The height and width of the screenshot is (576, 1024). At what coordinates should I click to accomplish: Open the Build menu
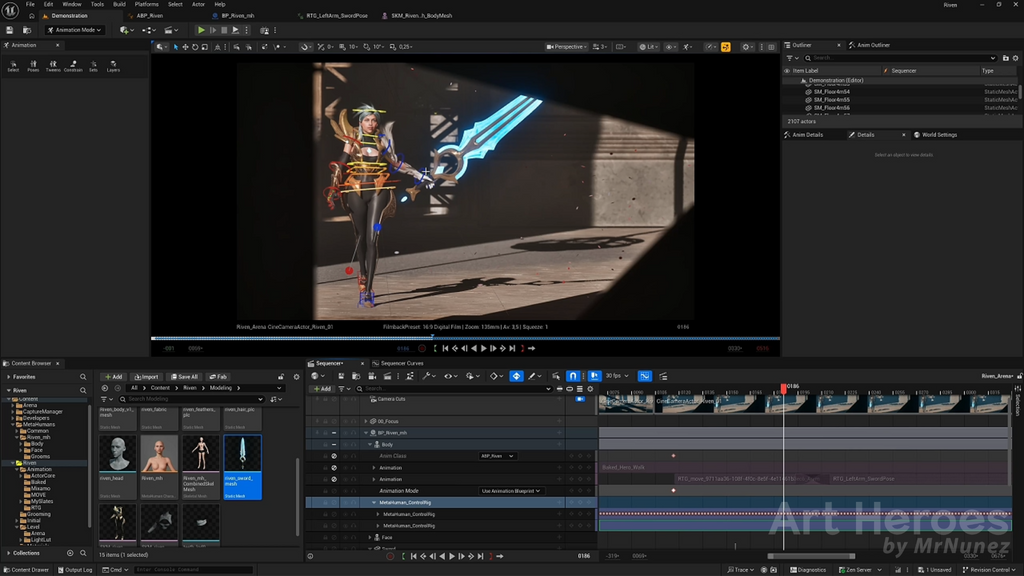120,5
